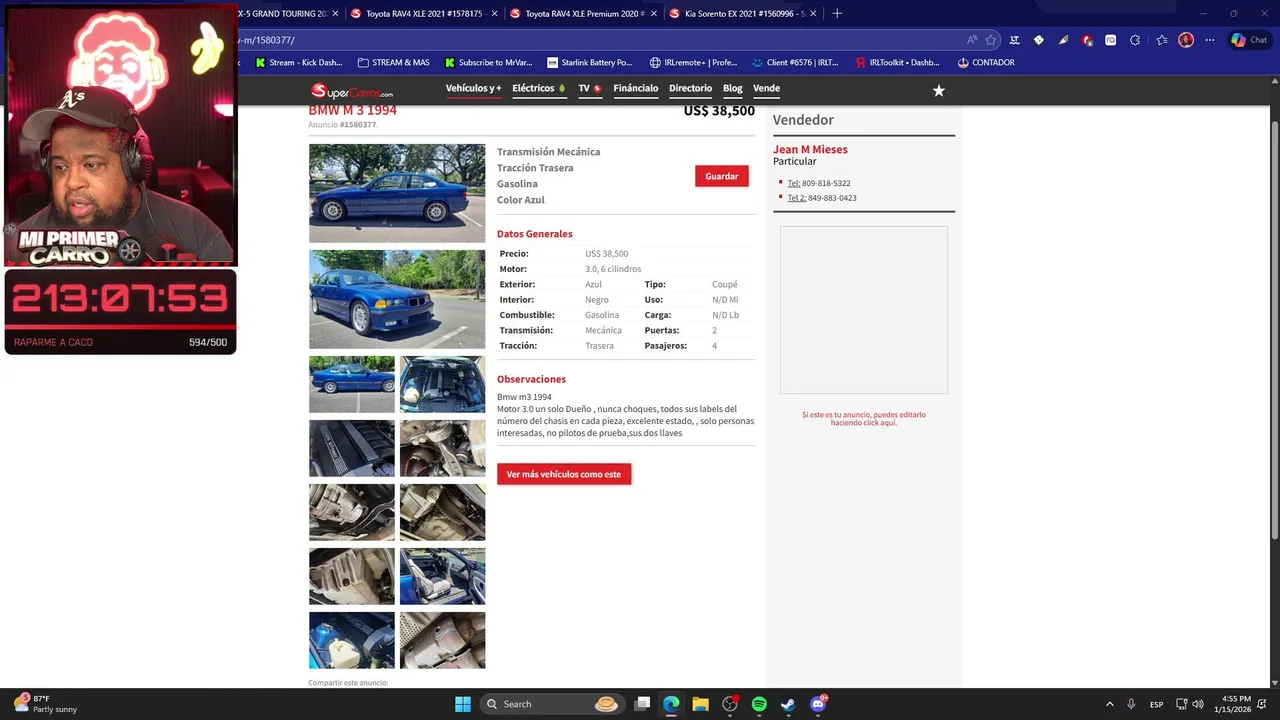The width and height of the screenshot is (1280, 720).
Task: Open Steam on taskbar
Action: pyautogui.click(x=788, y=704)
